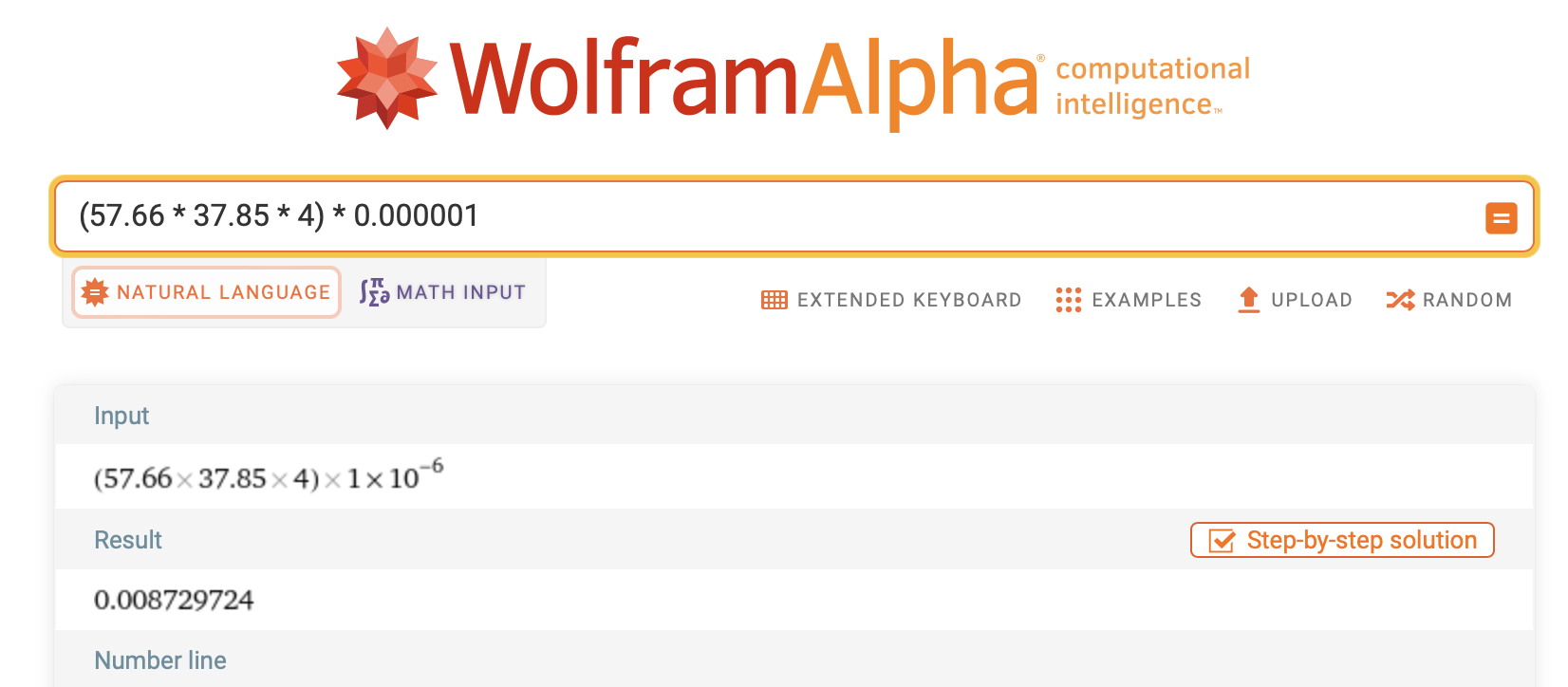Click the Random shuffle arrows icon
Image resolution: width=1568 pixels, height=687 pixels.
tap(1400, 300)
